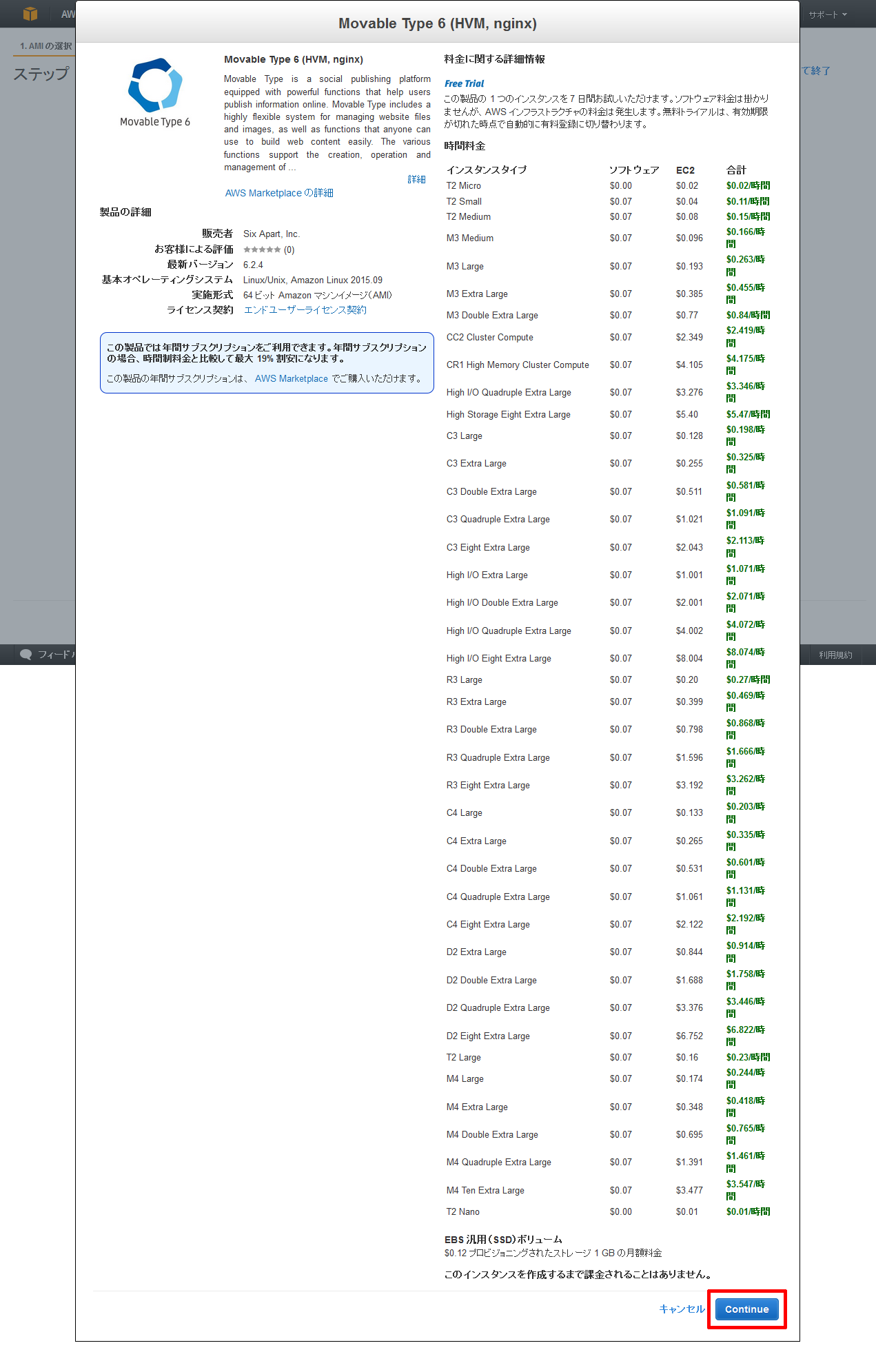Click the $5.47/時間 total price
Image resolution: width=876 pixels, height=1372 pixels.
748,415
